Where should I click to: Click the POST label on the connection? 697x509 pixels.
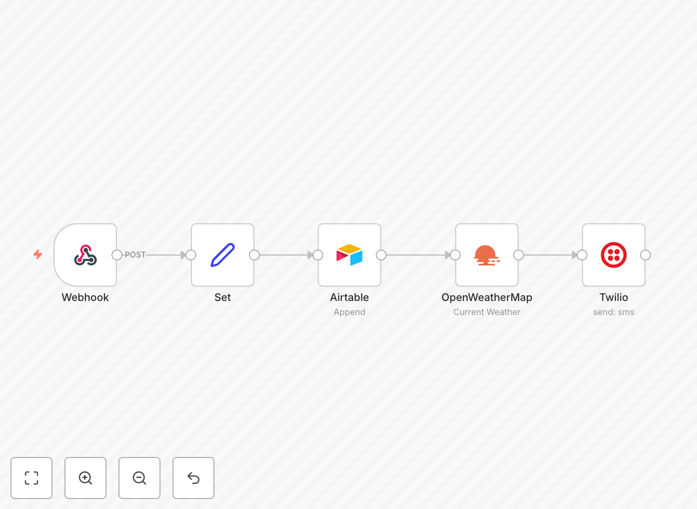135,255
